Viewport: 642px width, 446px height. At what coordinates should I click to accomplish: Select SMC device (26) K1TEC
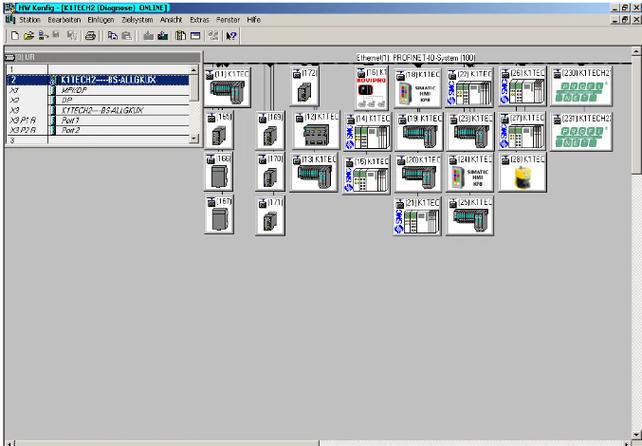[522, 87]
